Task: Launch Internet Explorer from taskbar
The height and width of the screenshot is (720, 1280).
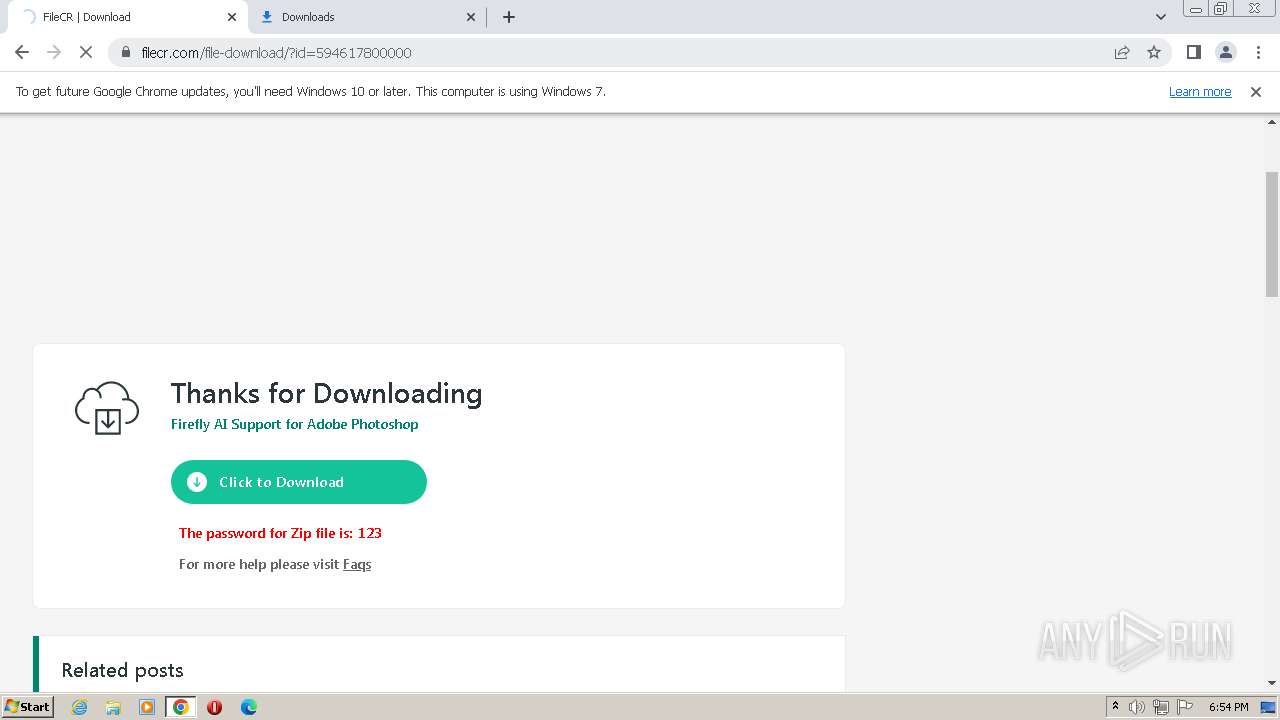Action: (x=80, y=707)
